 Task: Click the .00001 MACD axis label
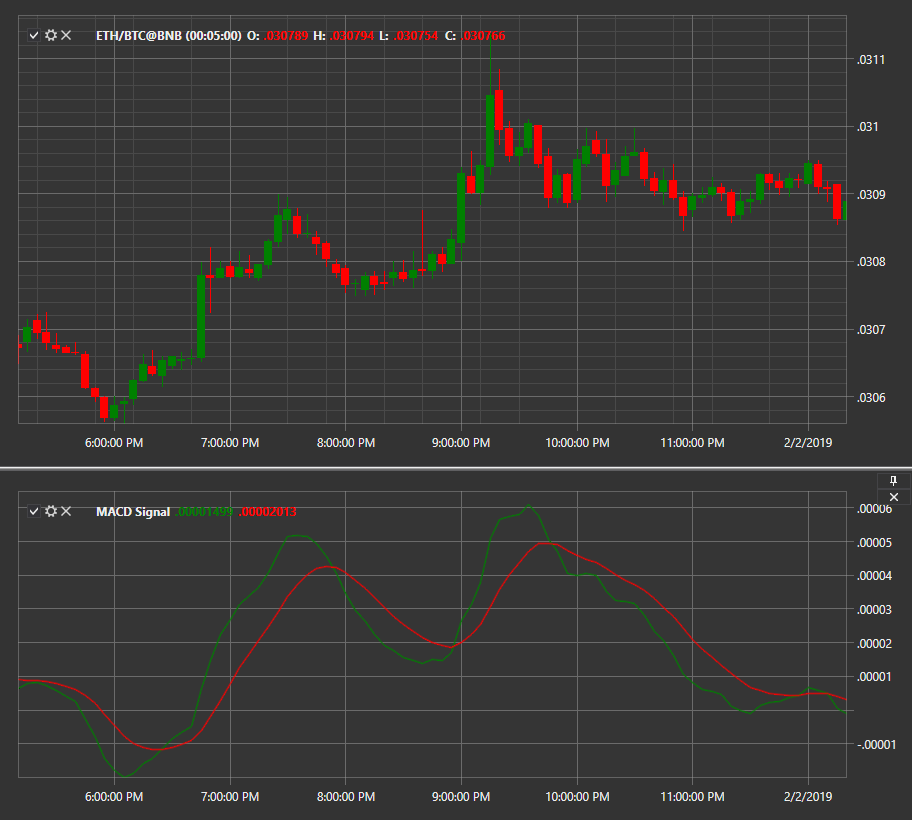tap(874, 676)
